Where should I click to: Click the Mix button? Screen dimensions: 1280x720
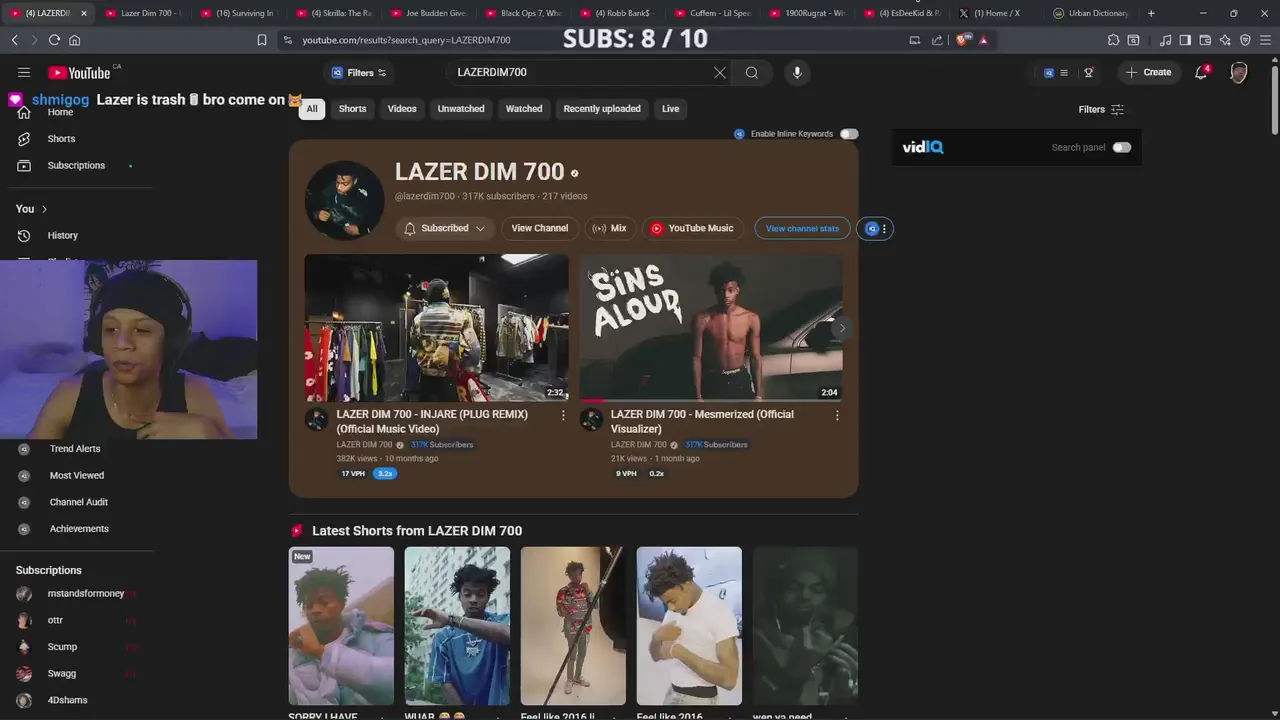609,229
